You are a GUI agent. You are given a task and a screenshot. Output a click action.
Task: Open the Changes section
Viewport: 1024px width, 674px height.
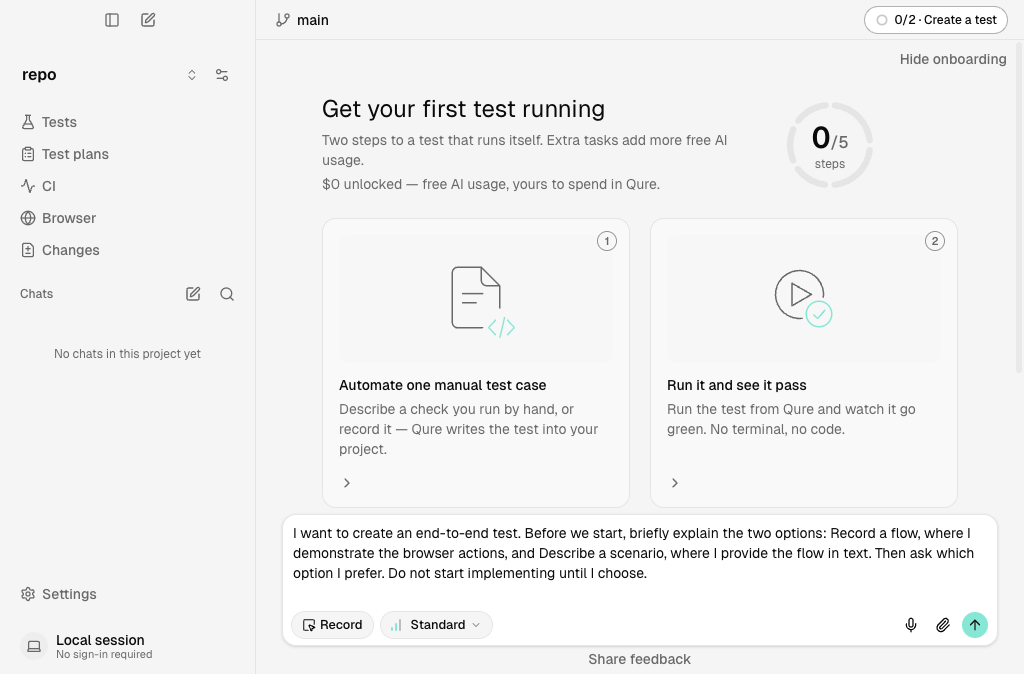[60, 250]
